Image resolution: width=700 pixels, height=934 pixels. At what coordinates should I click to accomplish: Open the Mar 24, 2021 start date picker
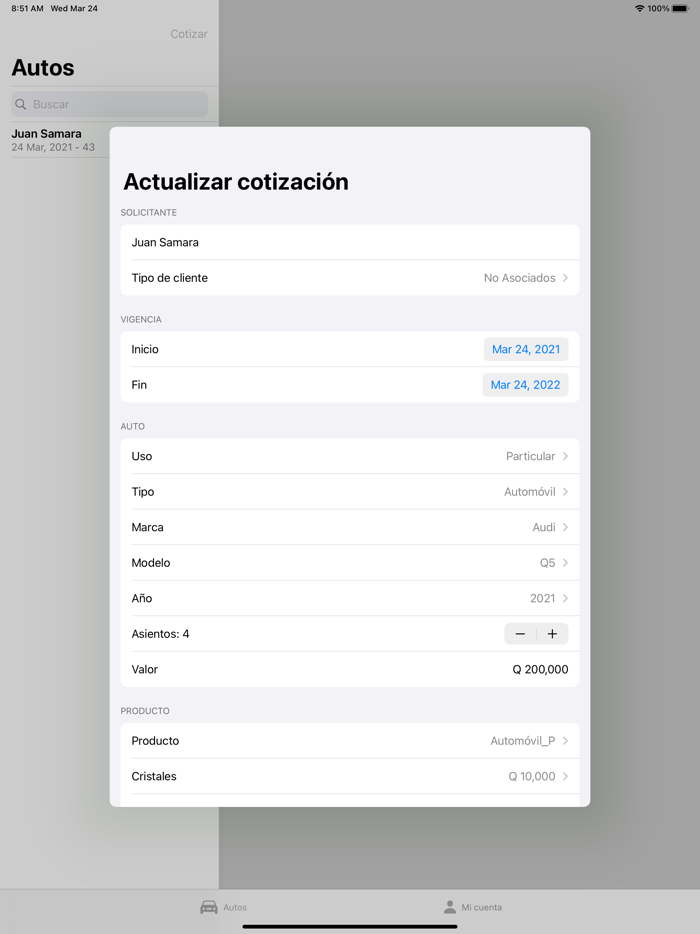pos(525,349)
